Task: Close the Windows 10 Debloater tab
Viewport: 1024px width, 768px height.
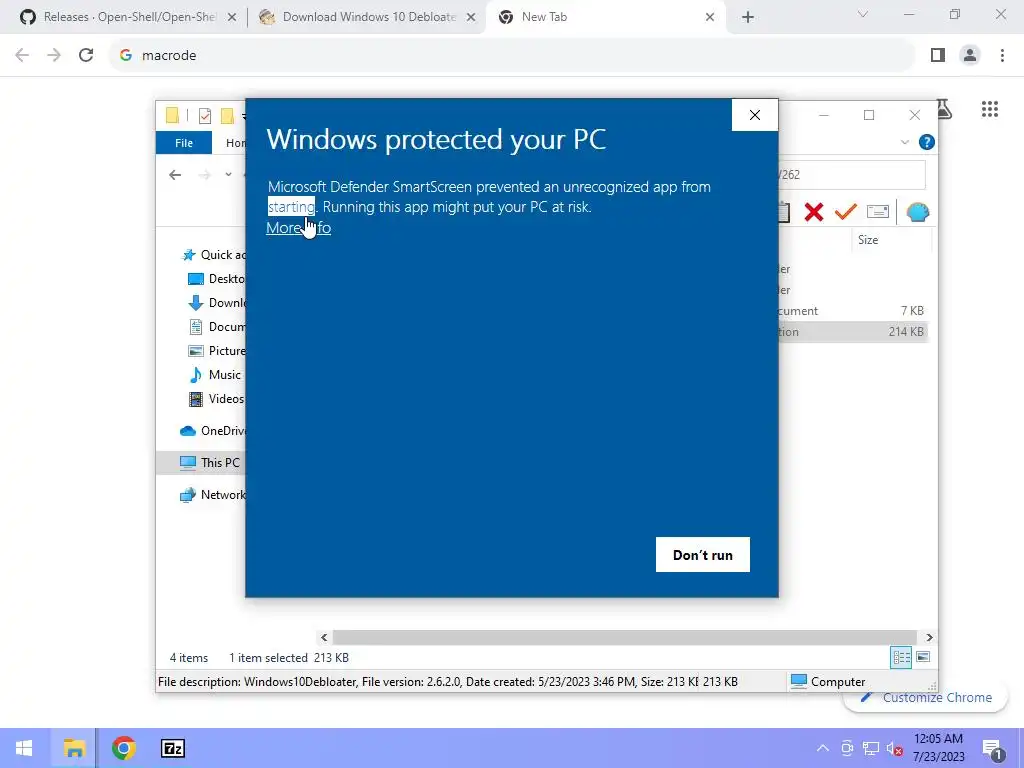Action: (471, 18)
